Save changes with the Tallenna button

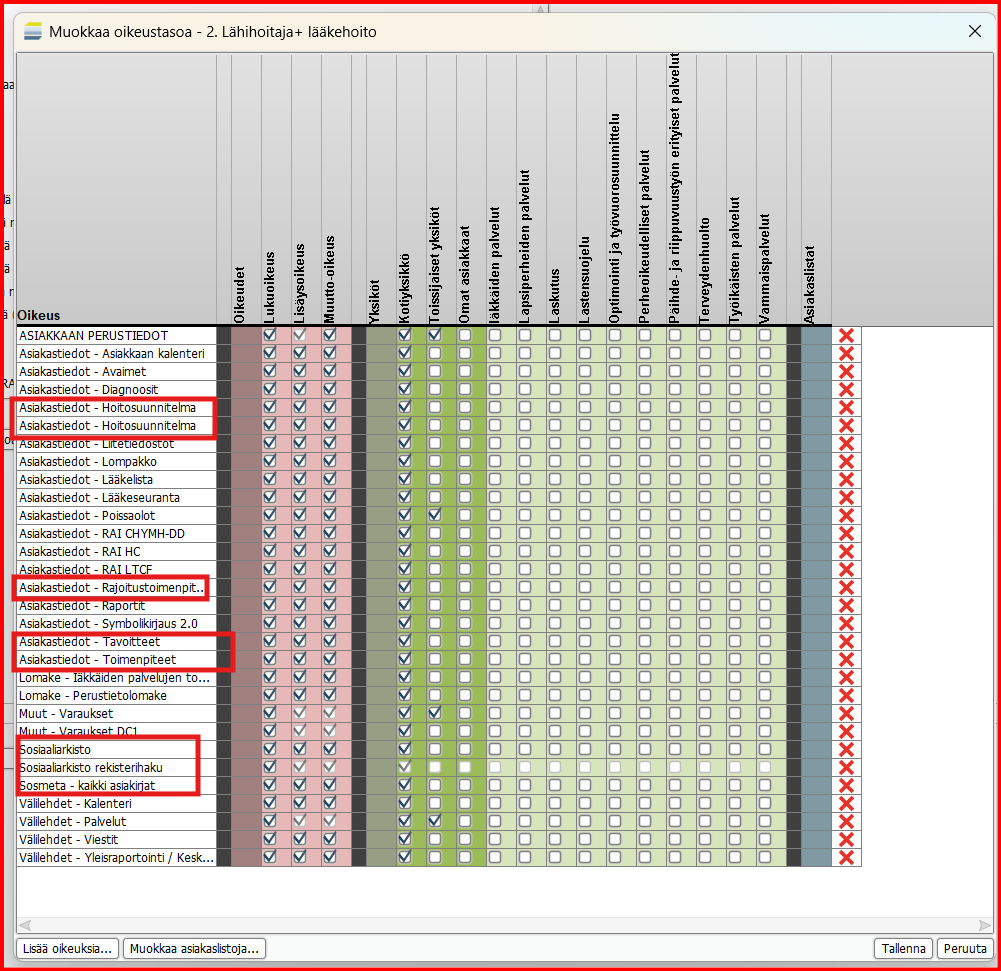[x=904, y=949]
